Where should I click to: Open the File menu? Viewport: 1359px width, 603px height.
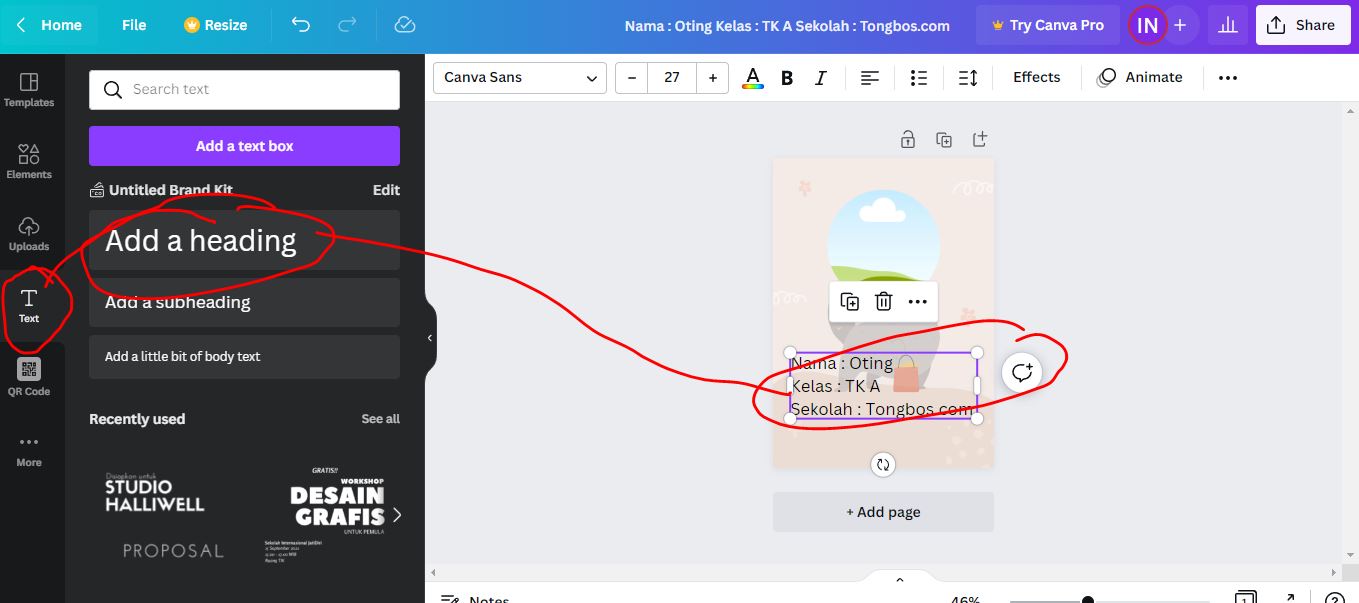point(133,25)
